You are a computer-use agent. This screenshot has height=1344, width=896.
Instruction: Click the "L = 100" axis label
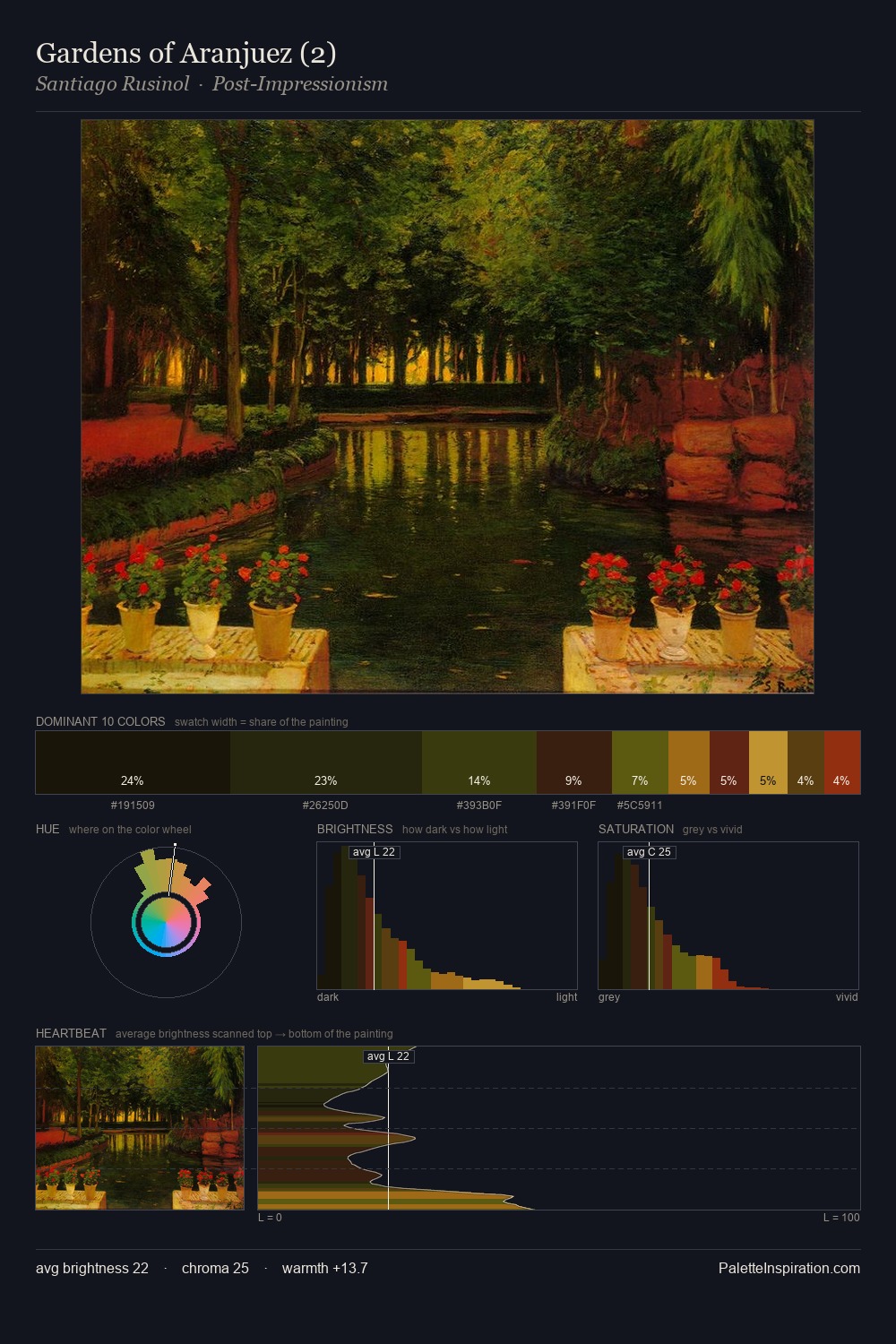pyautogui.click(x=841, y=1218)
